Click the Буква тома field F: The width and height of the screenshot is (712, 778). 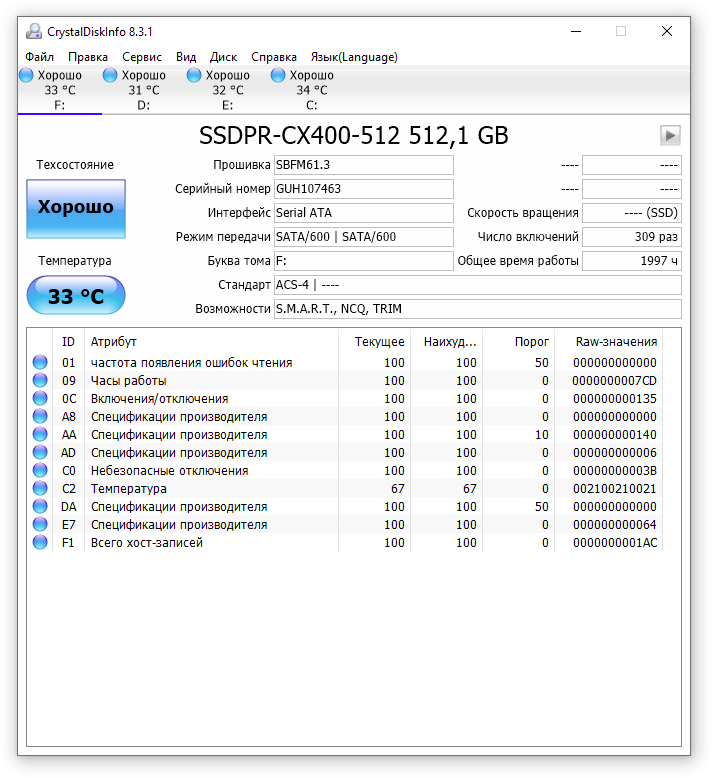coord(364,261)
